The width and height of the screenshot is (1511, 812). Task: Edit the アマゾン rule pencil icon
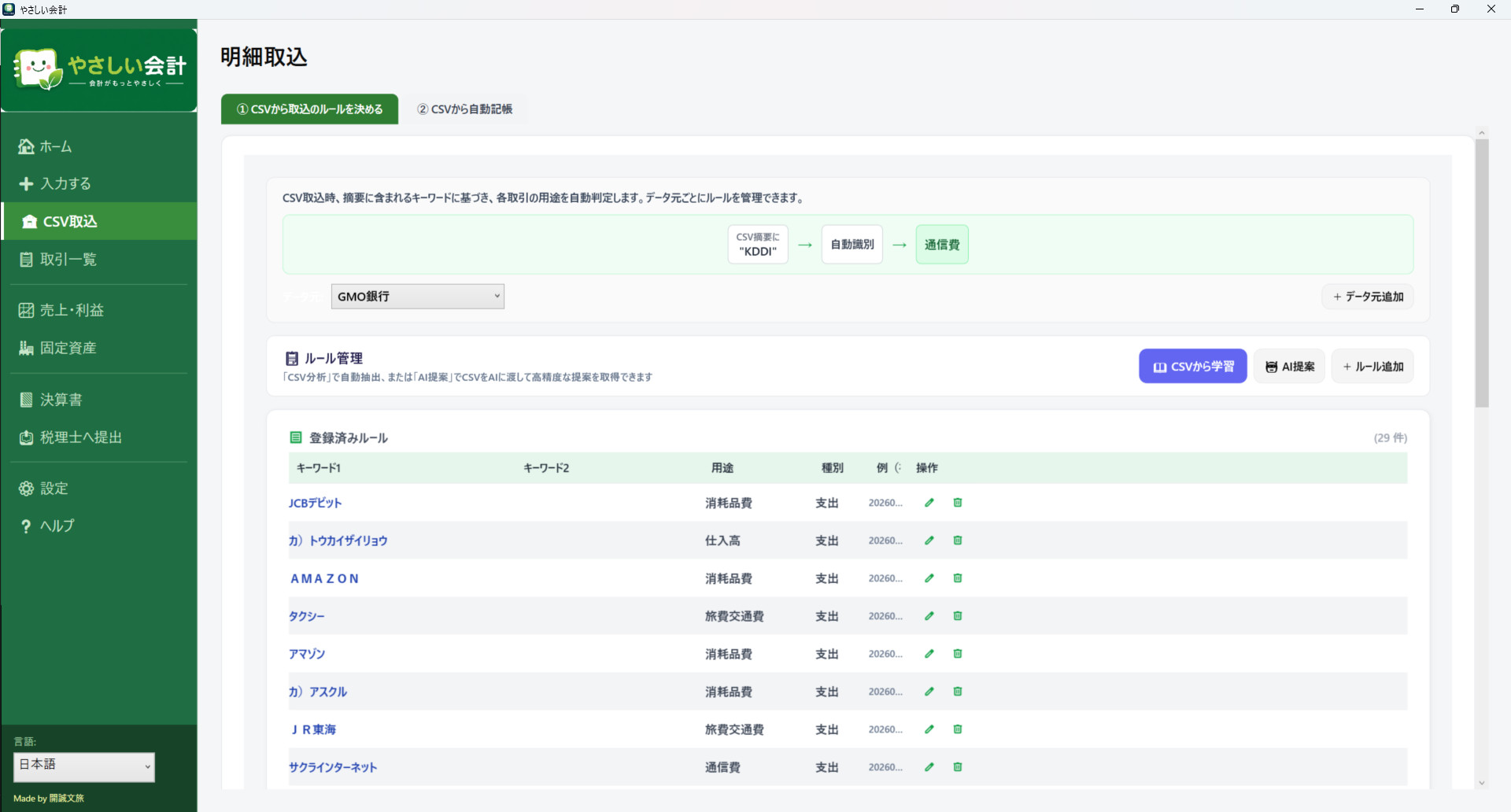tap(929, 654)
